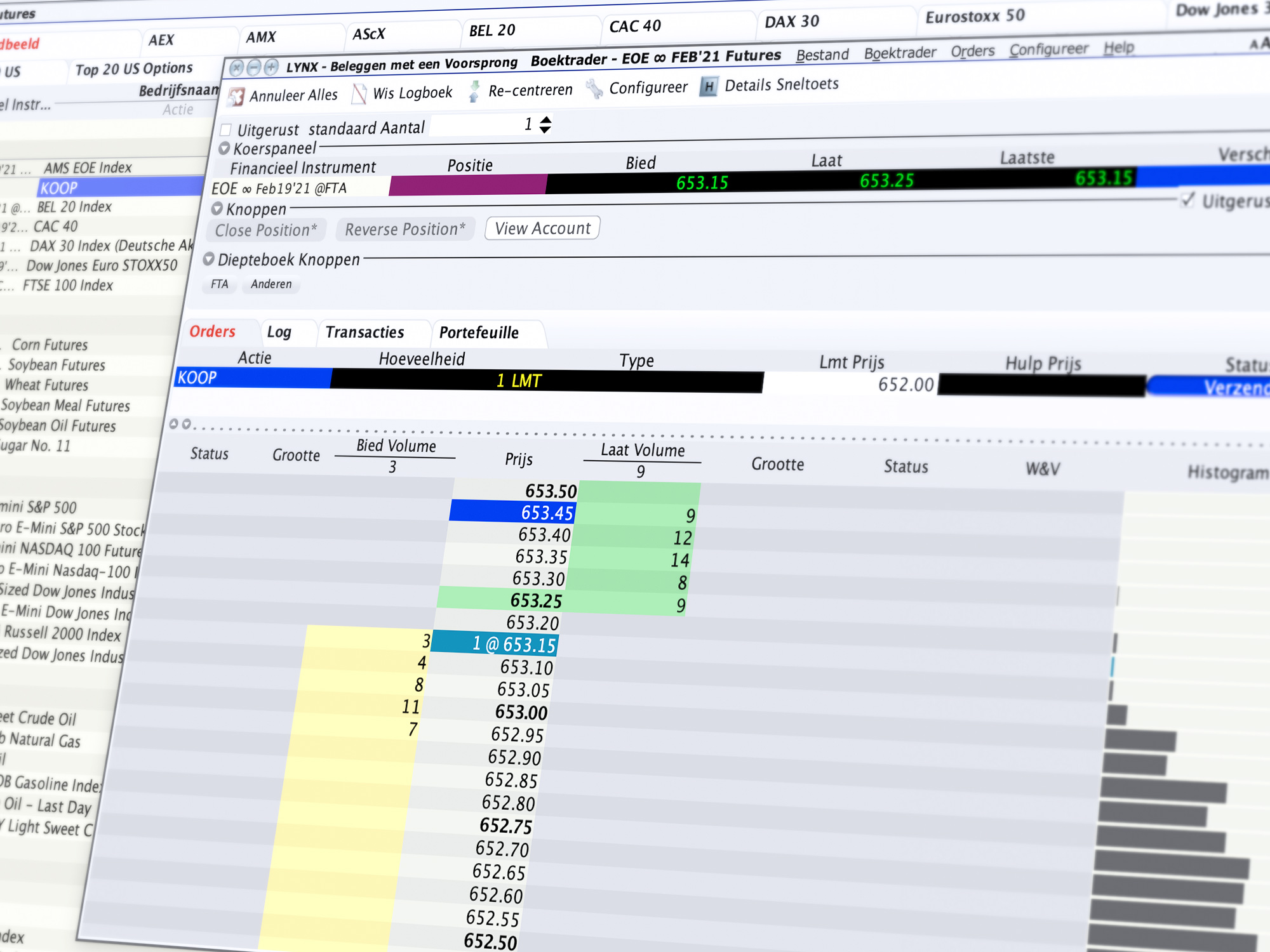The width and height of the screenshot is (1270, 952).
Task: Select the Orders tab
Action: pyautogui.click(x=212, y=331)
